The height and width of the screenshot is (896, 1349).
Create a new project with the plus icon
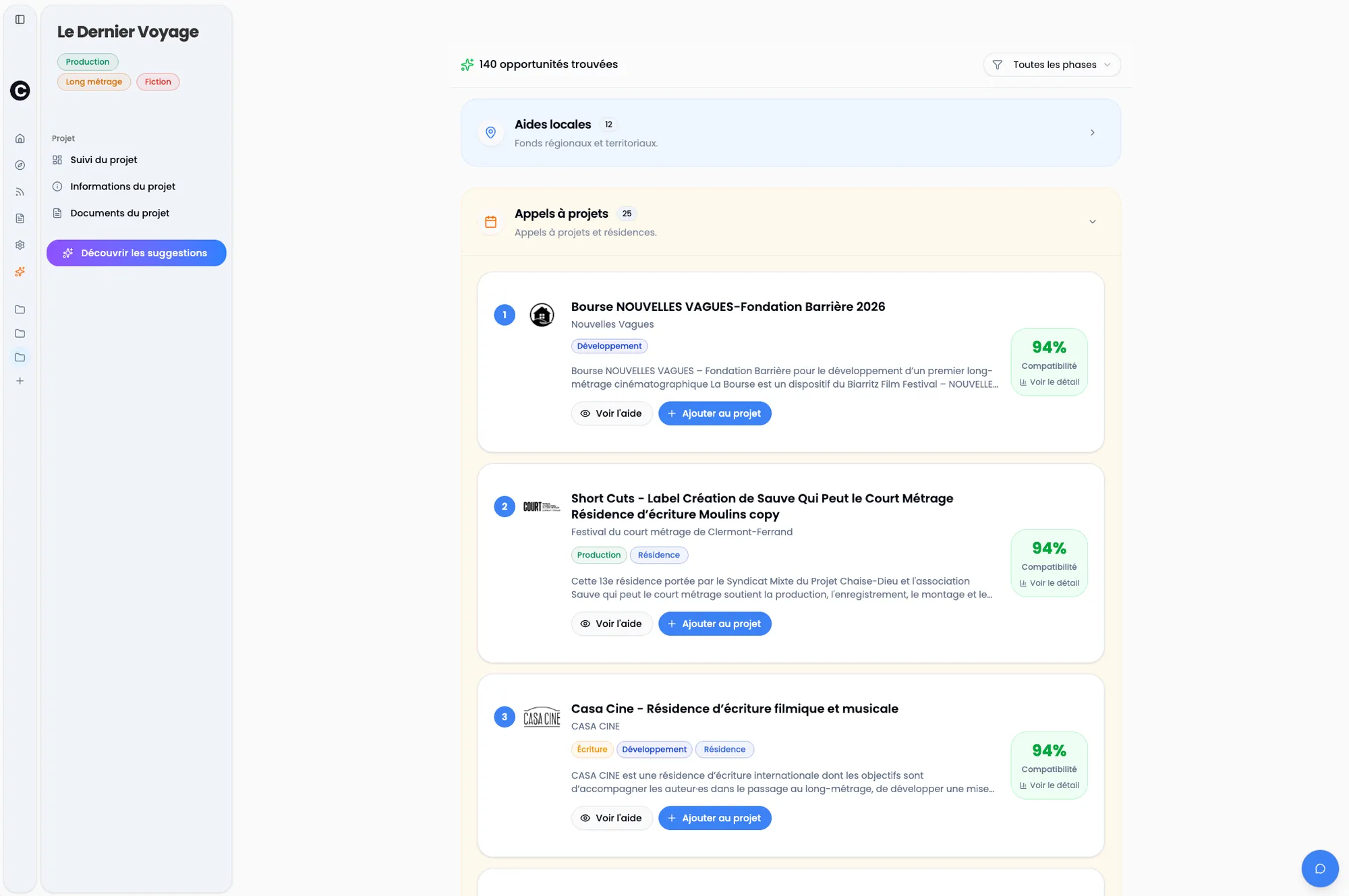20,380
